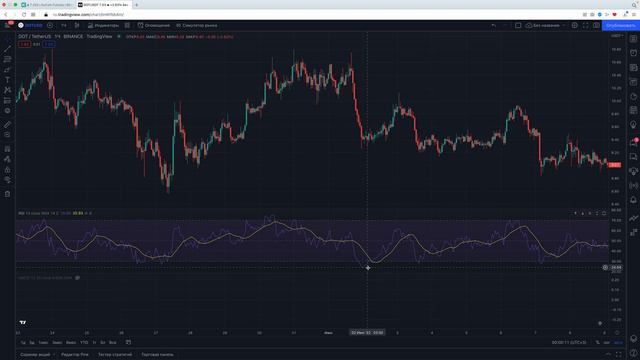Open the candle chart style dropdown
Image resolution: width=640 pixels, height=360 pixels.
77,25
